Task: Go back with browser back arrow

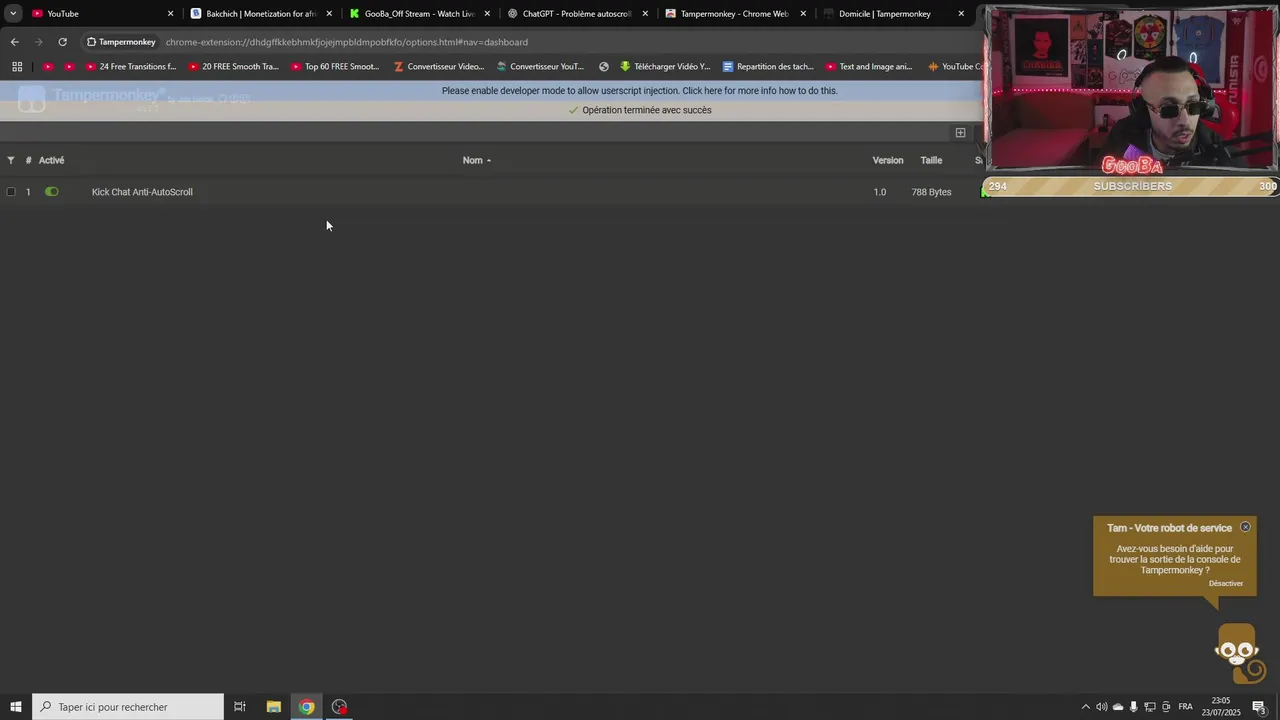Action: pos(14,42)
